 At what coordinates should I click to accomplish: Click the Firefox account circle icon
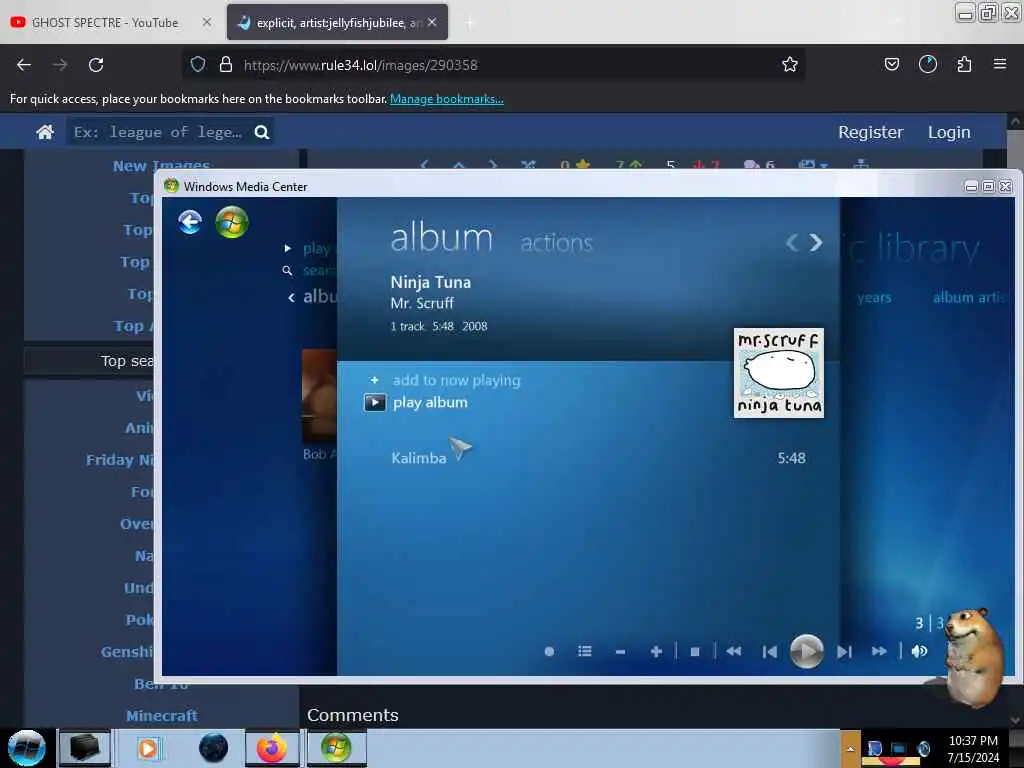click(x=927, y=64)
